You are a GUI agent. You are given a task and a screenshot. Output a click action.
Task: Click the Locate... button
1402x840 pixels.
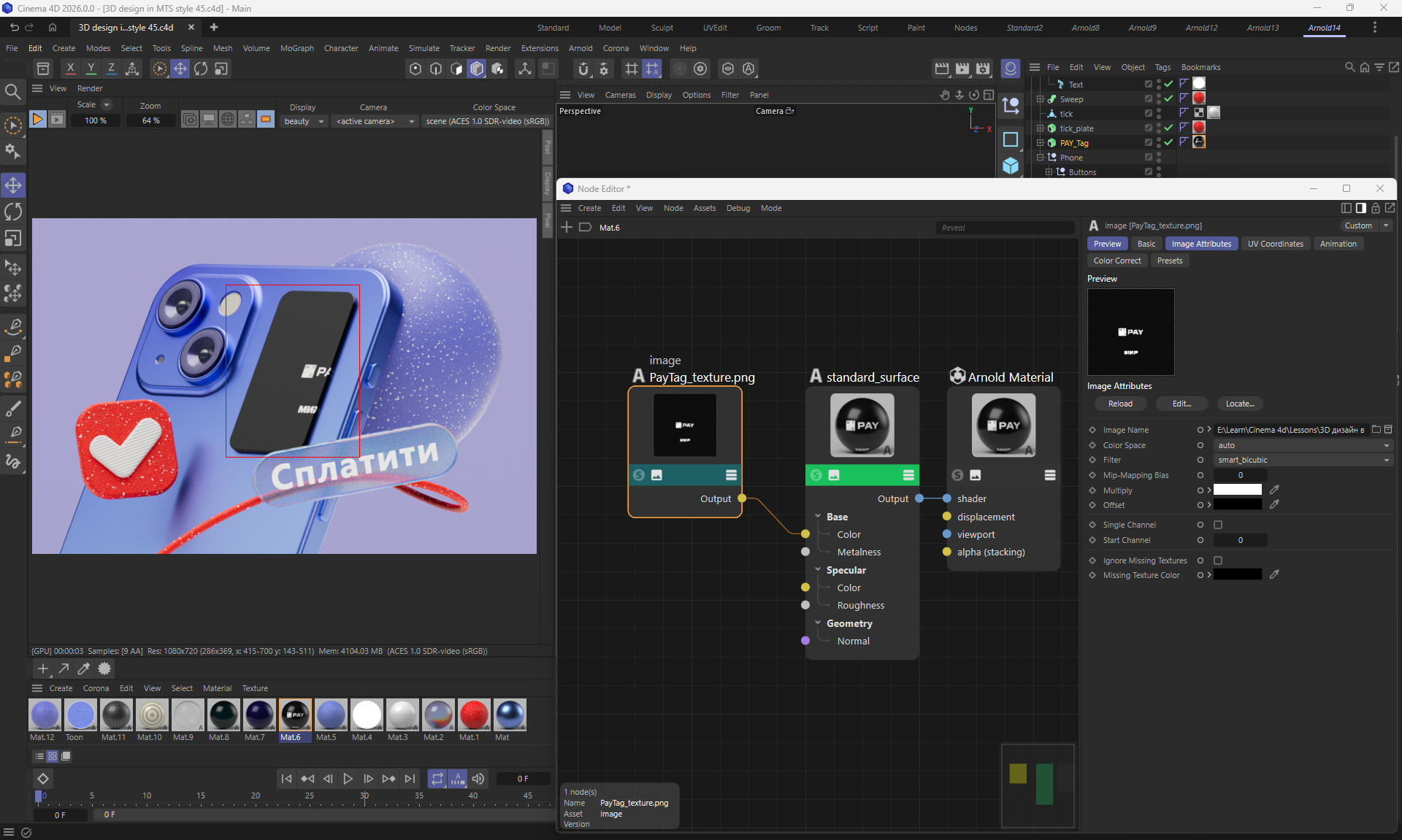click(x=1239, y=404)
